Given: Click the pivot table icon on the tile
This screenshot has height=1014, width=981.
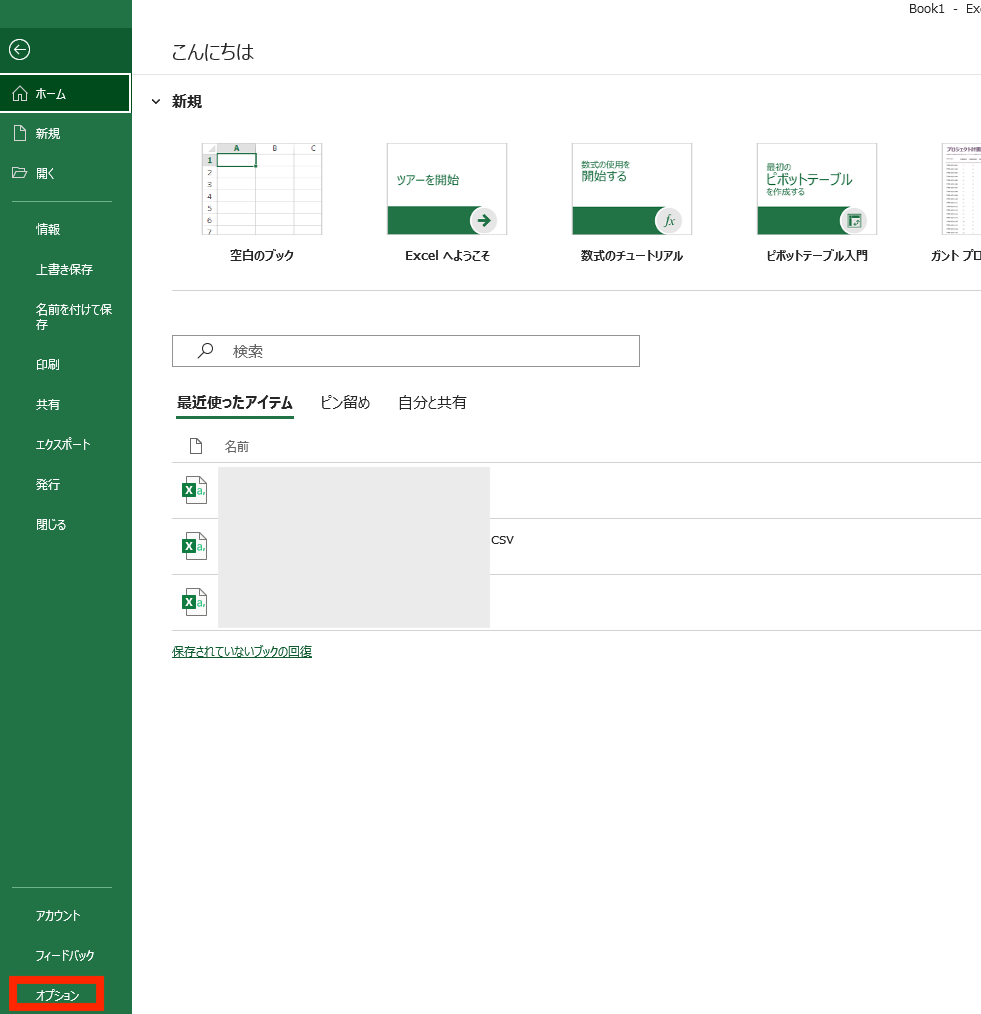Looking at the screenshot, I should [x=854, y=221].
